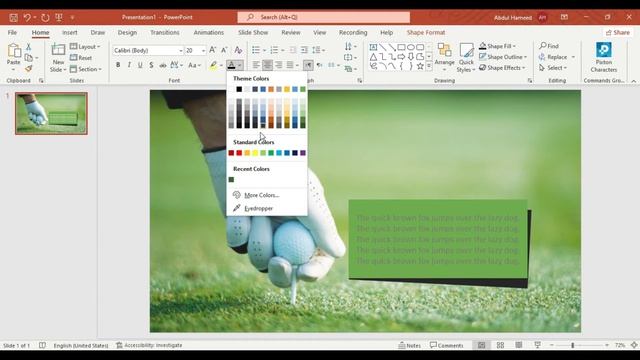This screenshot has width=640, height=360.
Task: Click the Undo icon
Action: tap(27, 17)
